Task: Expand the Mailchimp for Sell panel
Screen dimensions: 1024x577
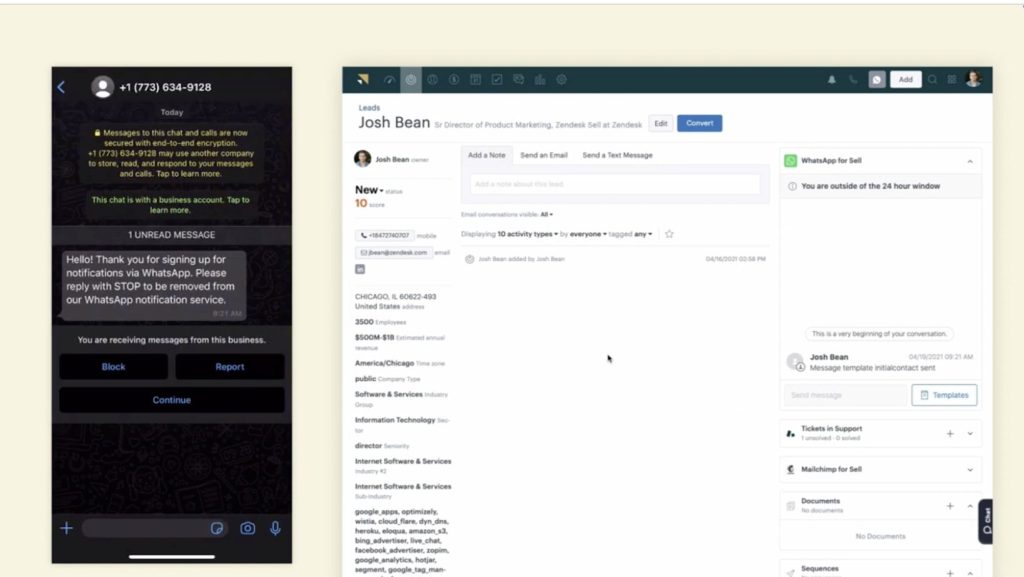Action: pos(970,469)
